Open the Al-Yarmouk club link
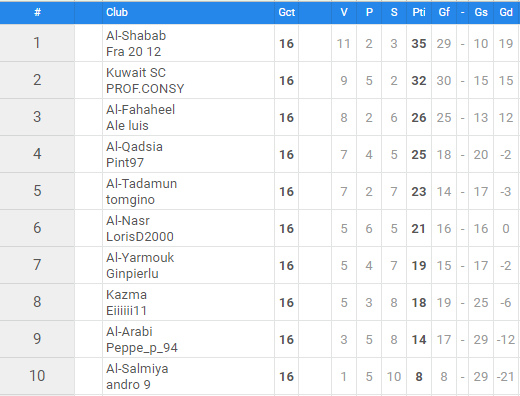The height and width of the screenshot is (396, 520). tap(140, 258)
